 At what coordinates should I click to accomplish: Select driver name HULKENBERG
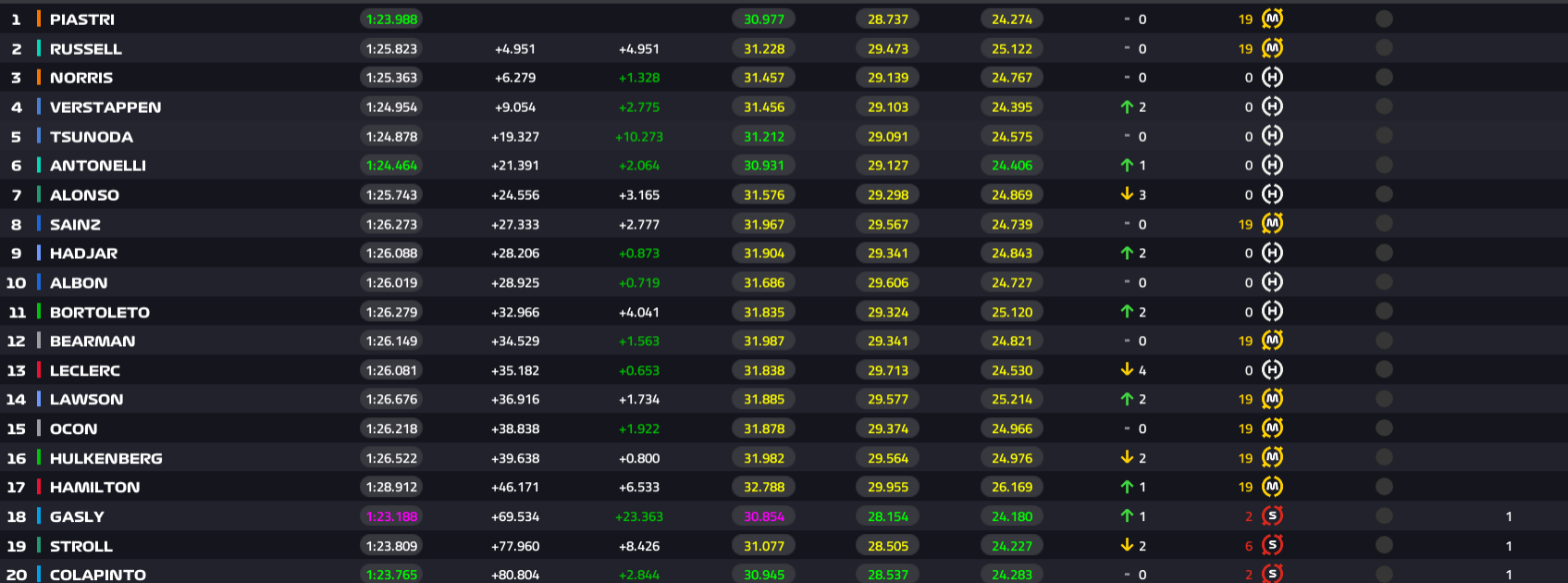105,458
